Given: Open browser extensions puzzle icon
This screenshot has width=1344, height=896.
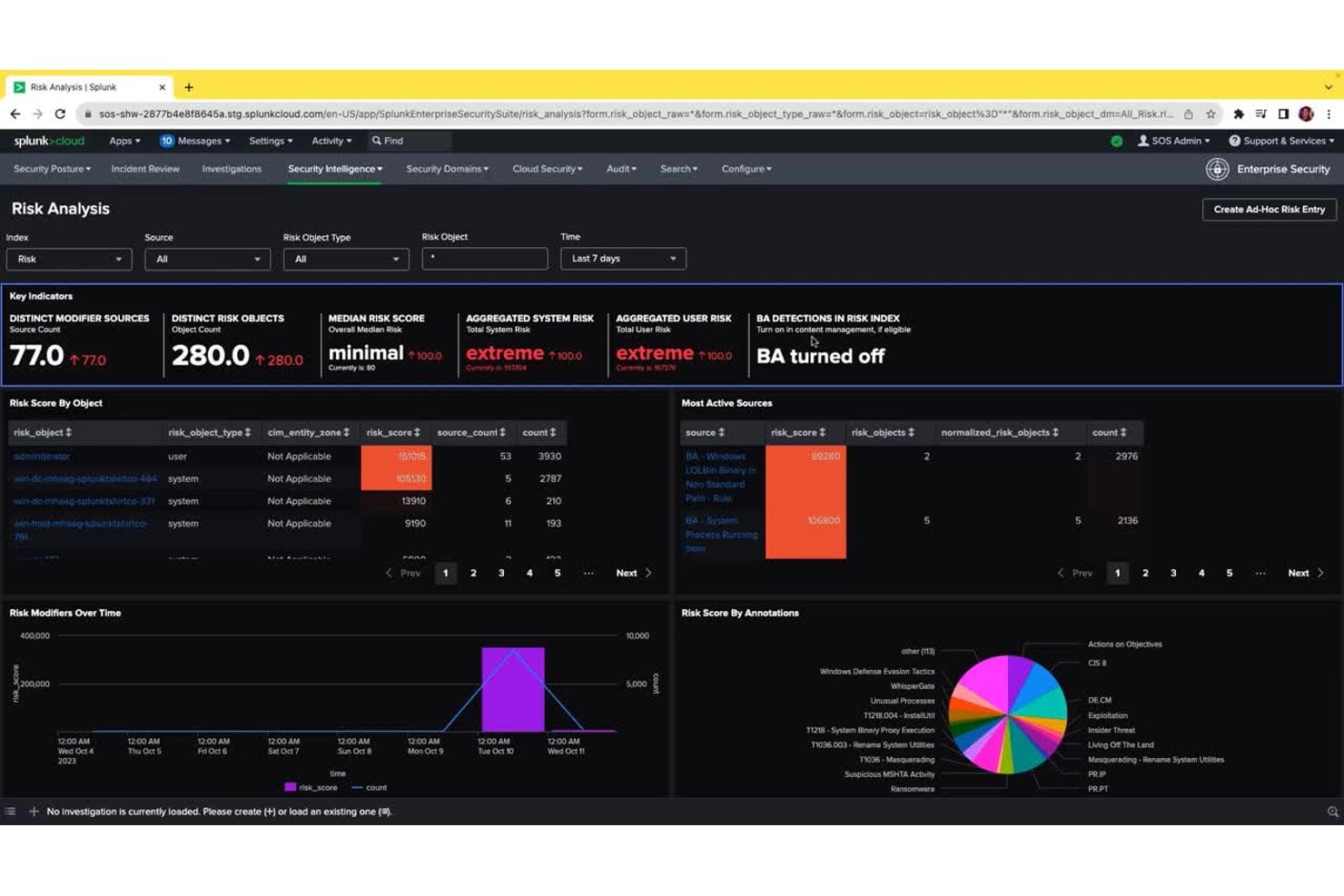Looking at the screenshot, I should coord(1238,114).
